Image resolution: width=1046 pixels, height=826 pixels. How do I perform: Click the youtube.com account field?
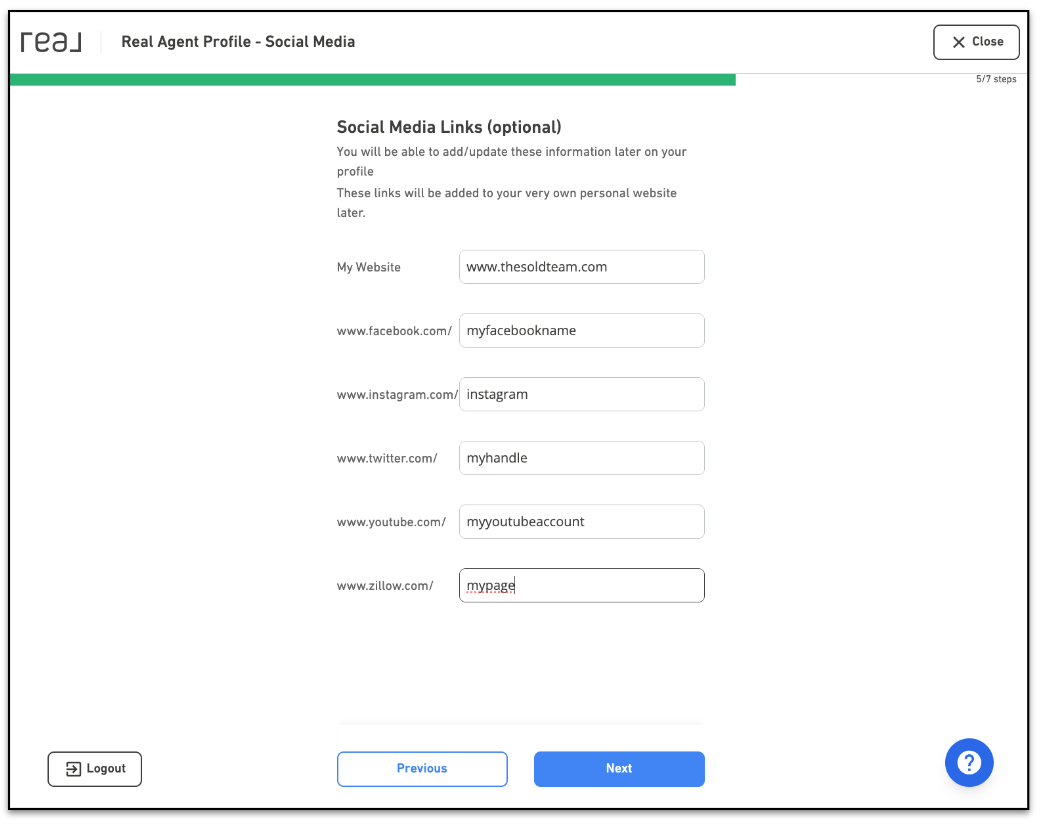(x=582, y=522)
